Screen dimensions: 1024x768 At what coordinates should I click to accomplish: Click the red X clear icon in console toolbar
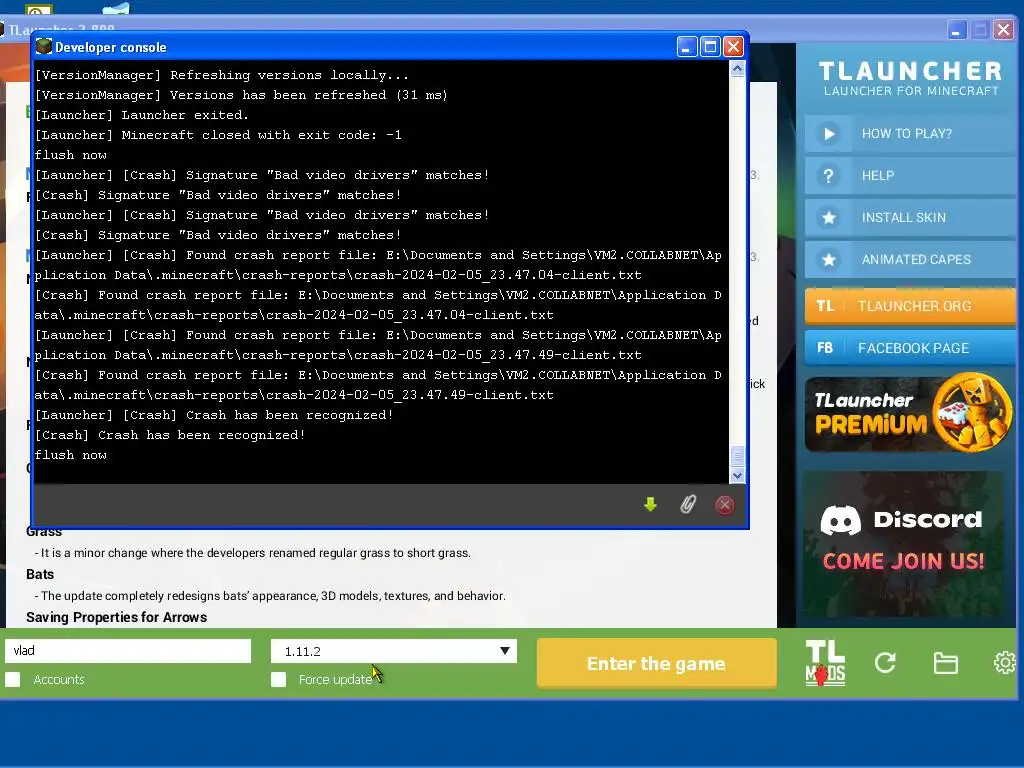point(725,504)
